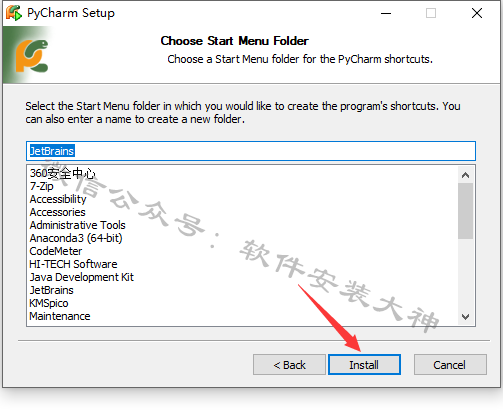Select 7-Zip in the folder list
The image size is (503, 415).
click(x=41, y=186)
